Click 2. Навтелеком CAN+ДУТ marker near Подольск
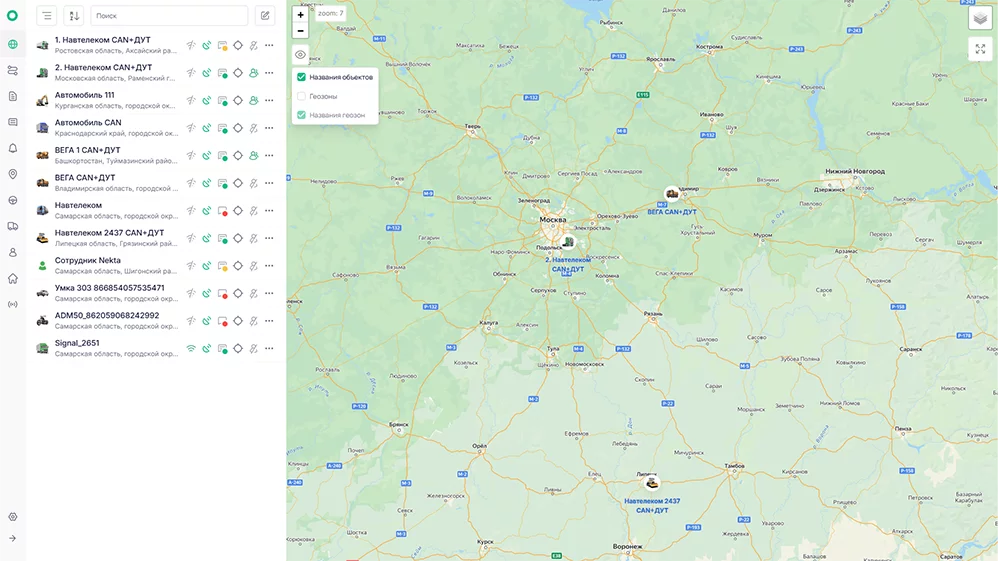The height and width of the screenshot is (561, 998). [x=568, y=242]
